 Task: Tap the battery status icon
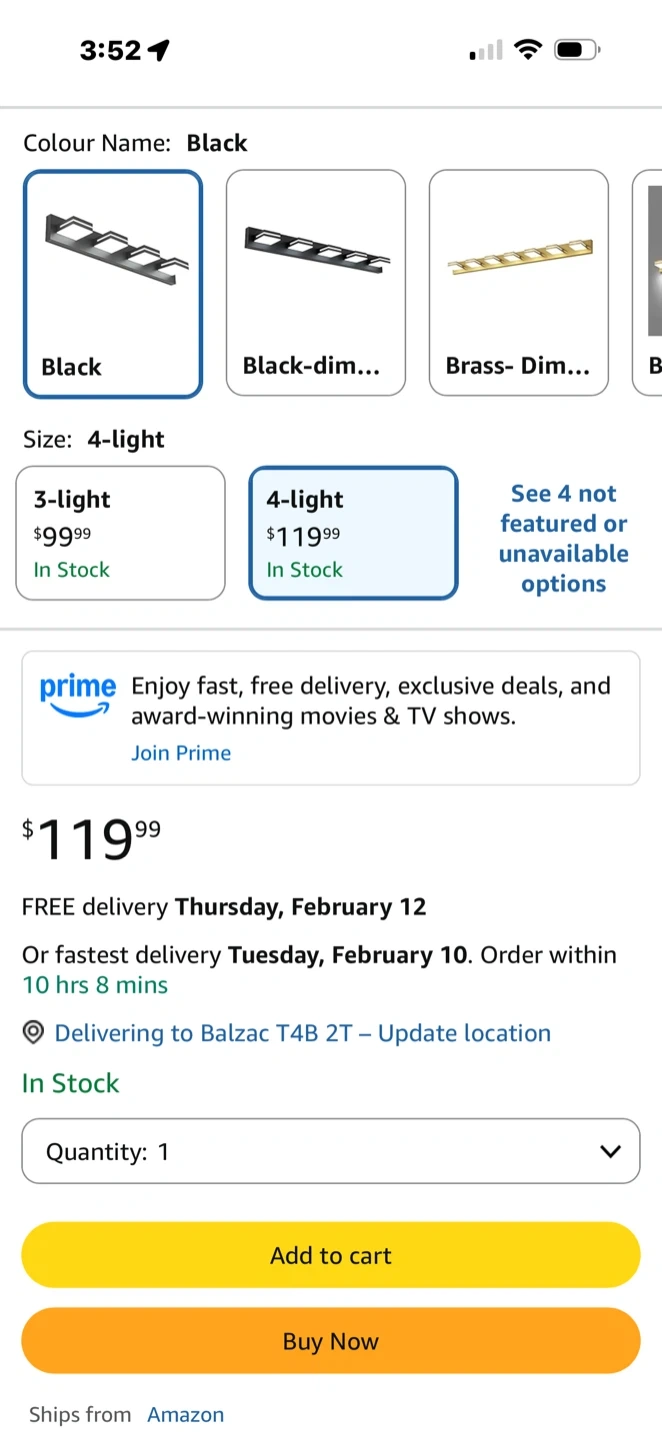(x=577, y=49)
